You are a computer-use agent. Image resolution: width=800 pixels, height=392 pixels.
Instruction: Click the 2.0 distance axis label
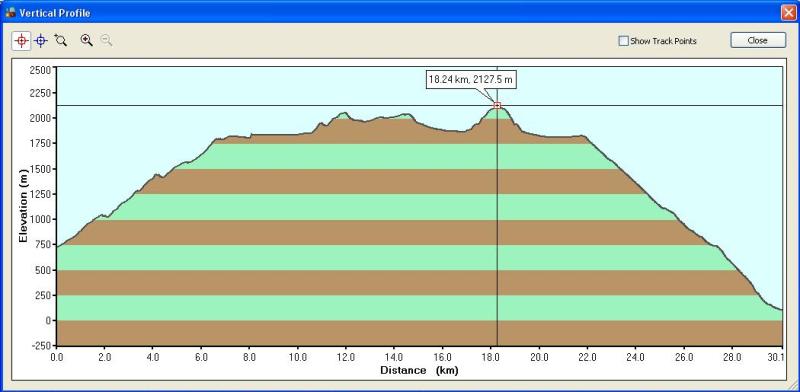105,358
